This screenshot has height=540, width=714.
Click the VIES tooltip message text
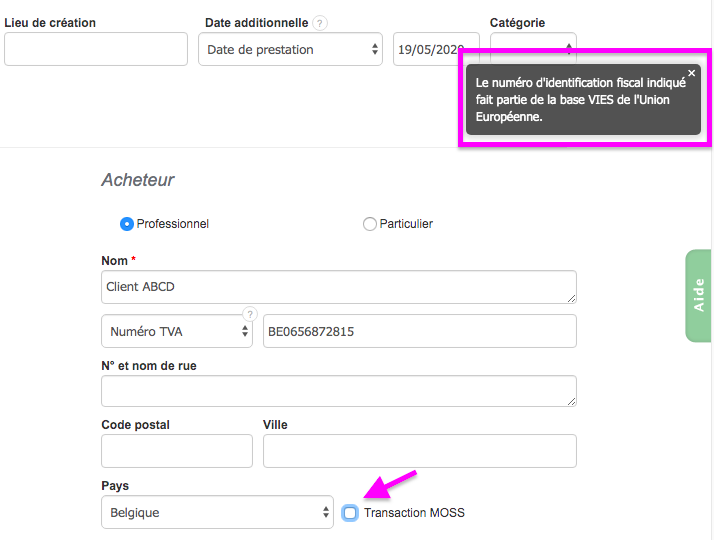(580, 100)
